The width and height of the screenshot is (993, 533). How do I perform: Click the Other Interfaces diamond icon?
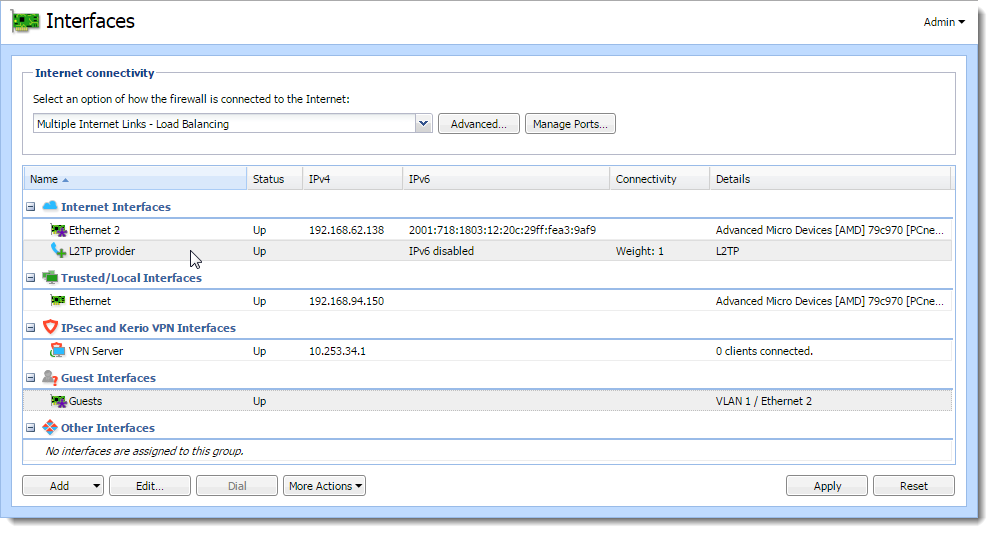(x=49, y=427)
